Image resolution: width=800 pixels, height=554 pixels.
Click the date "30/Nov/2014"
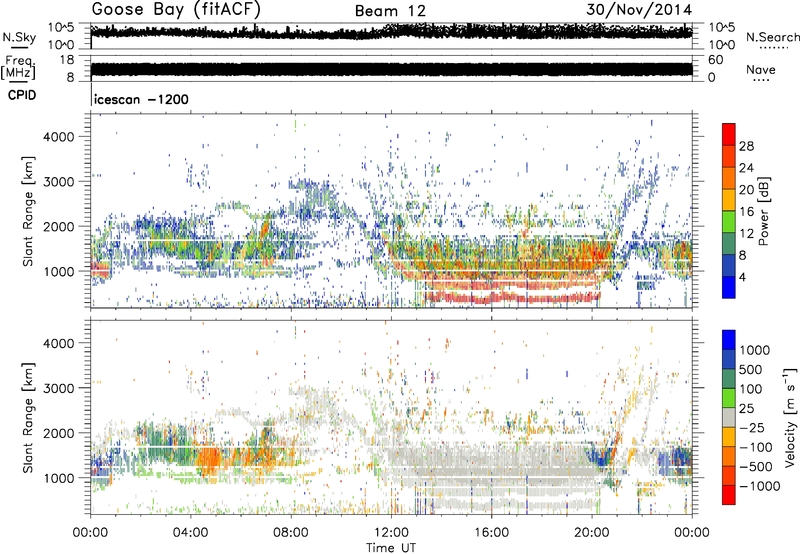[x=639, y=10]
